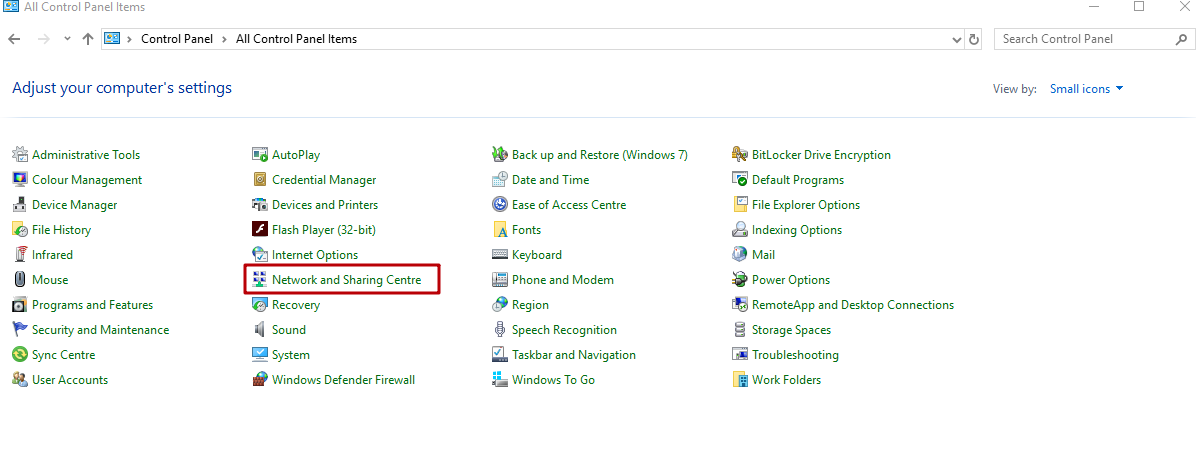
Task: Open the Windows To Go link
Action: 553,380
